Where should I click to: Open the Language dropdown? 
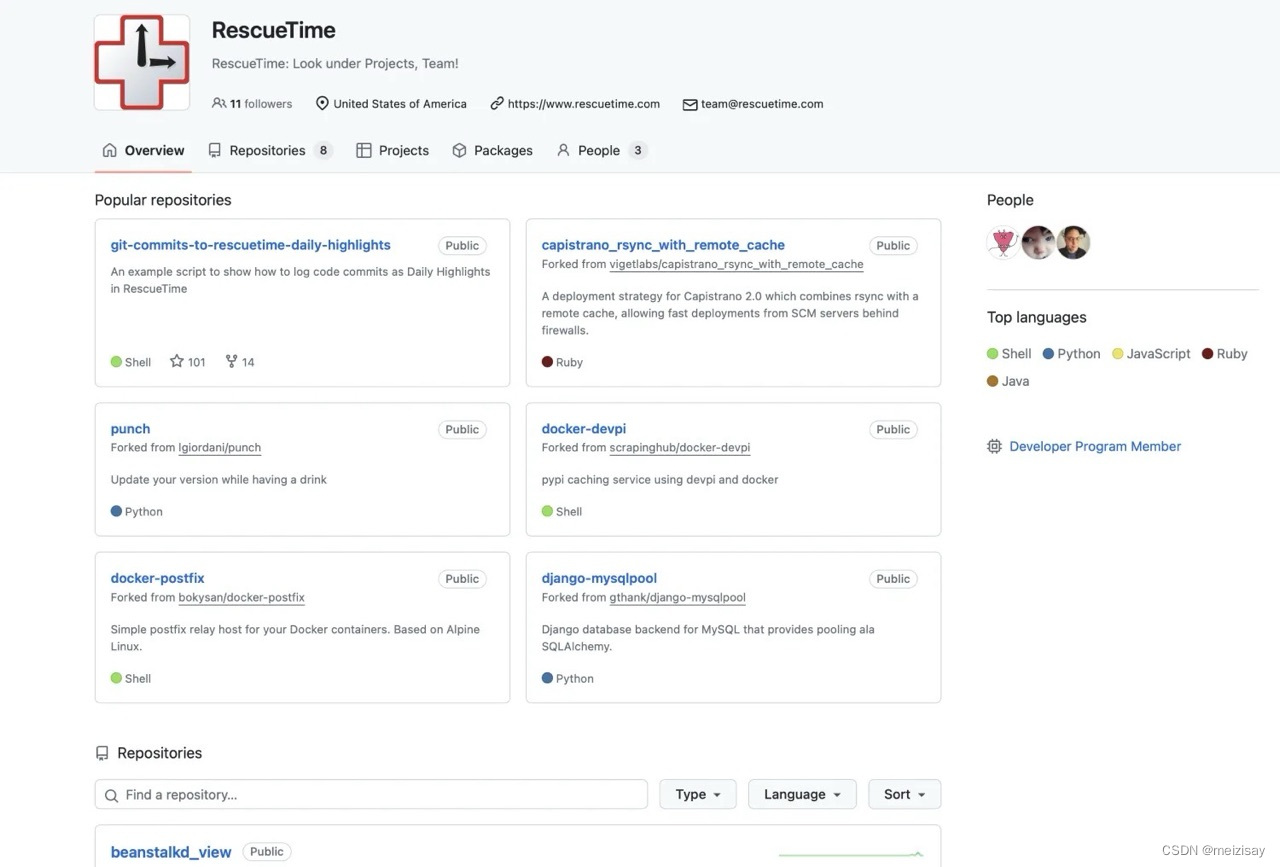802,794
